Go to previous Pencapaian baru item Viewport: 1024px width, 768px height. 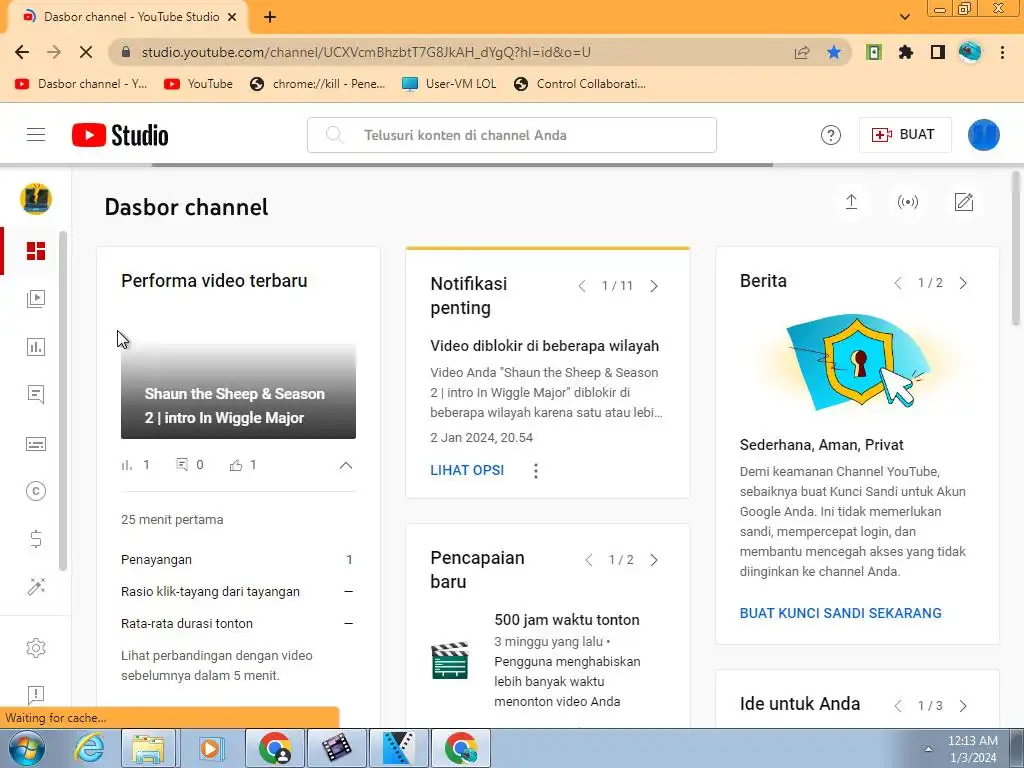(588, 560)
